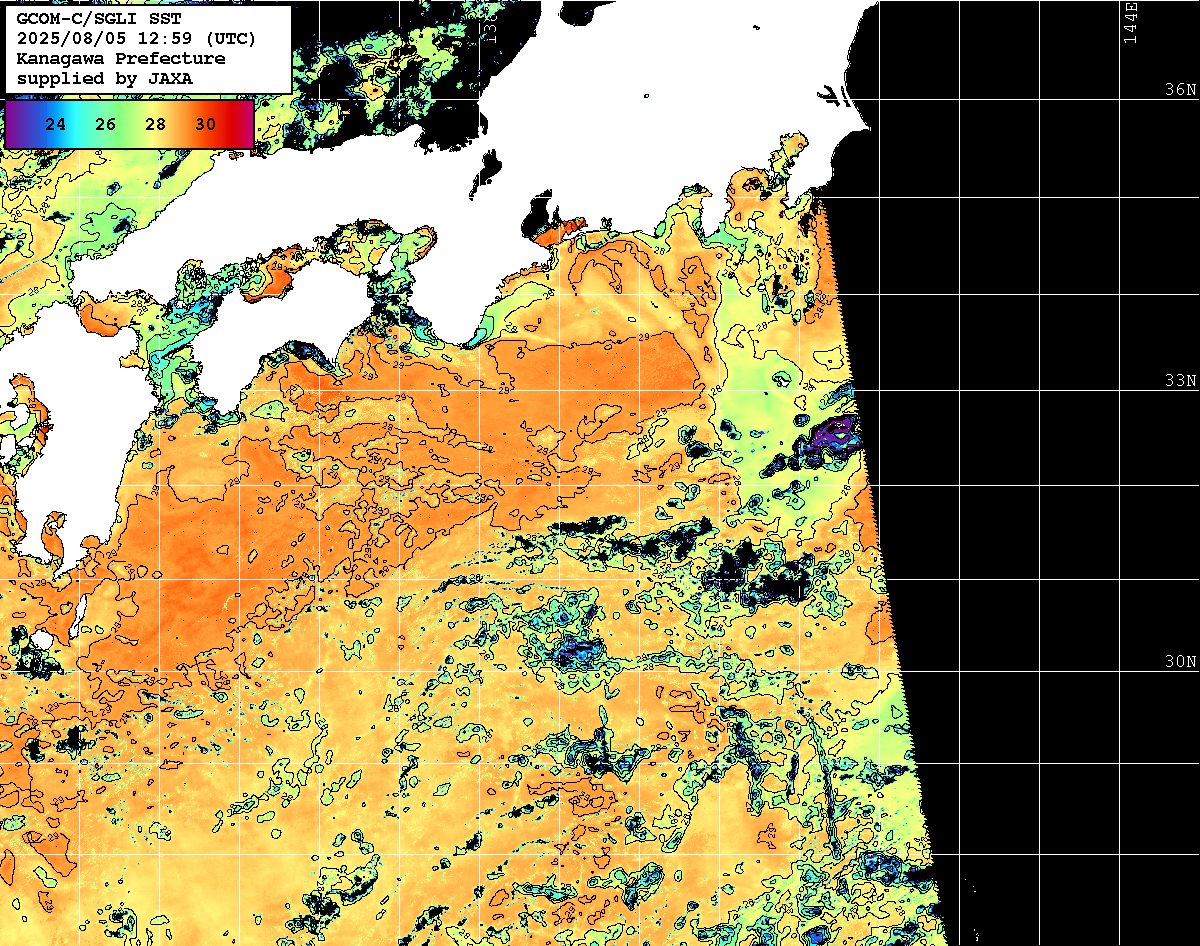Image resolution: width=1200 pixels, height=946 pixels.
Task: Click the 28 value on color scale
Action: (156, 124)
